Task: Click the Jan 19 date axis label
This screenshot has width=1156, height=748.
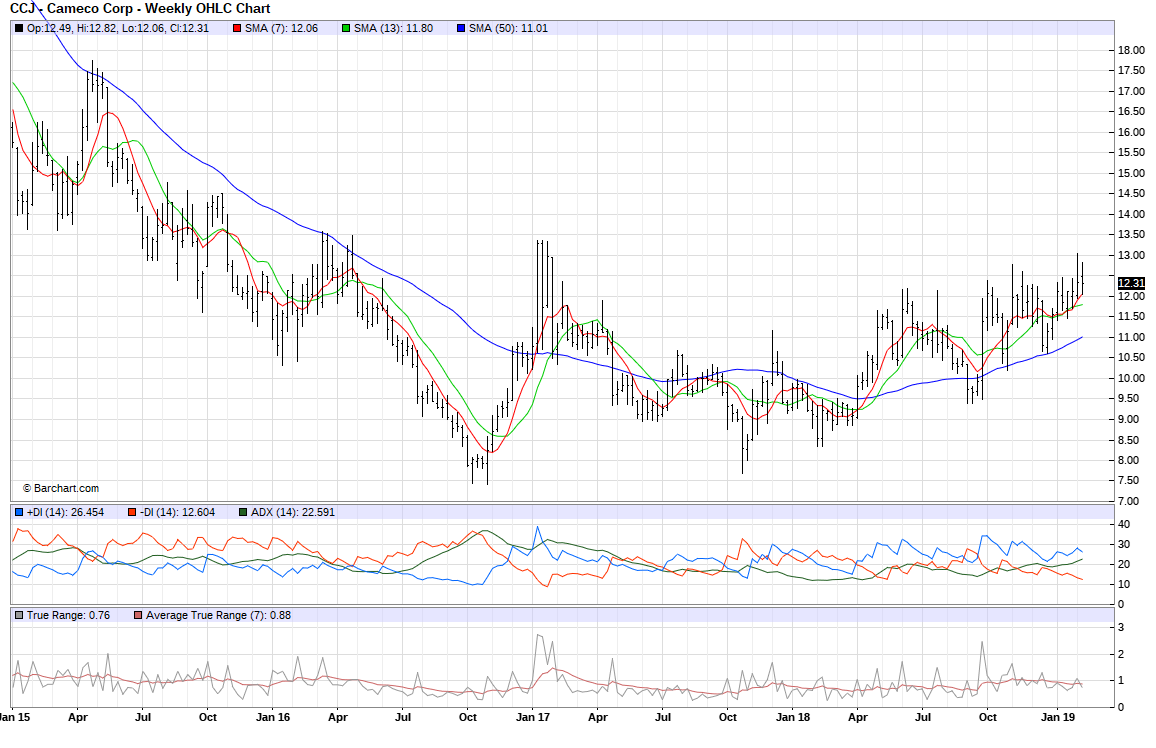Action: pyautogui.click(x=1057, y=717)
